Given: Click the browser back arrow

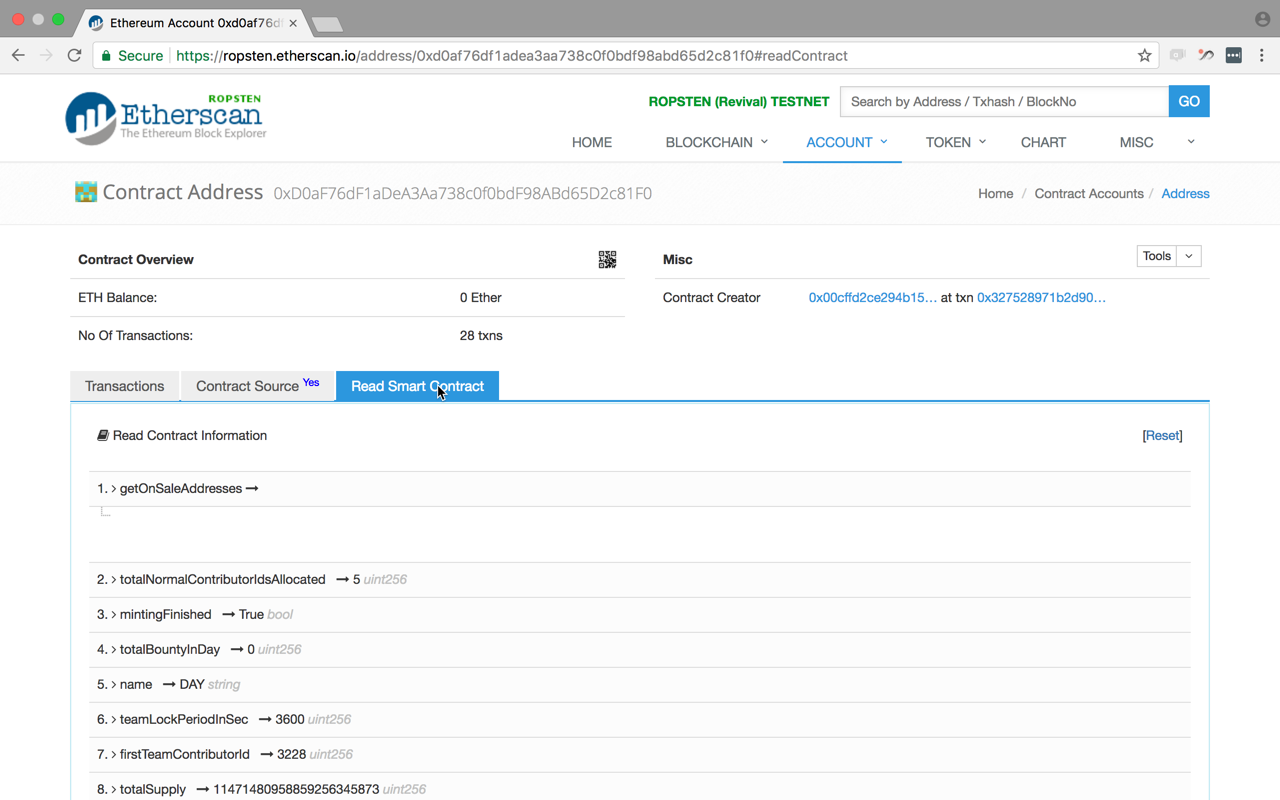Looking at the screenshot, I should tap(18, 56).
